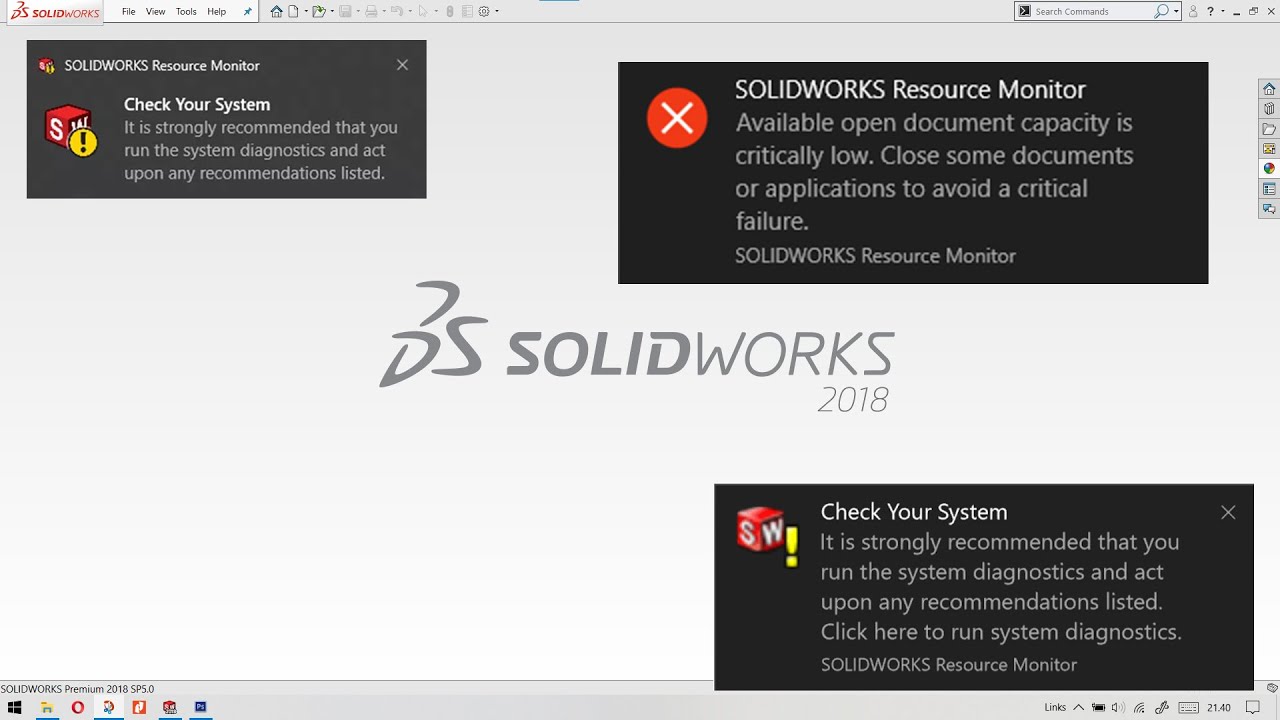Click the Select cursor tool icon
Image resolution: width=1280 pixels, height=720 pixels.
[x=423, y=11]
